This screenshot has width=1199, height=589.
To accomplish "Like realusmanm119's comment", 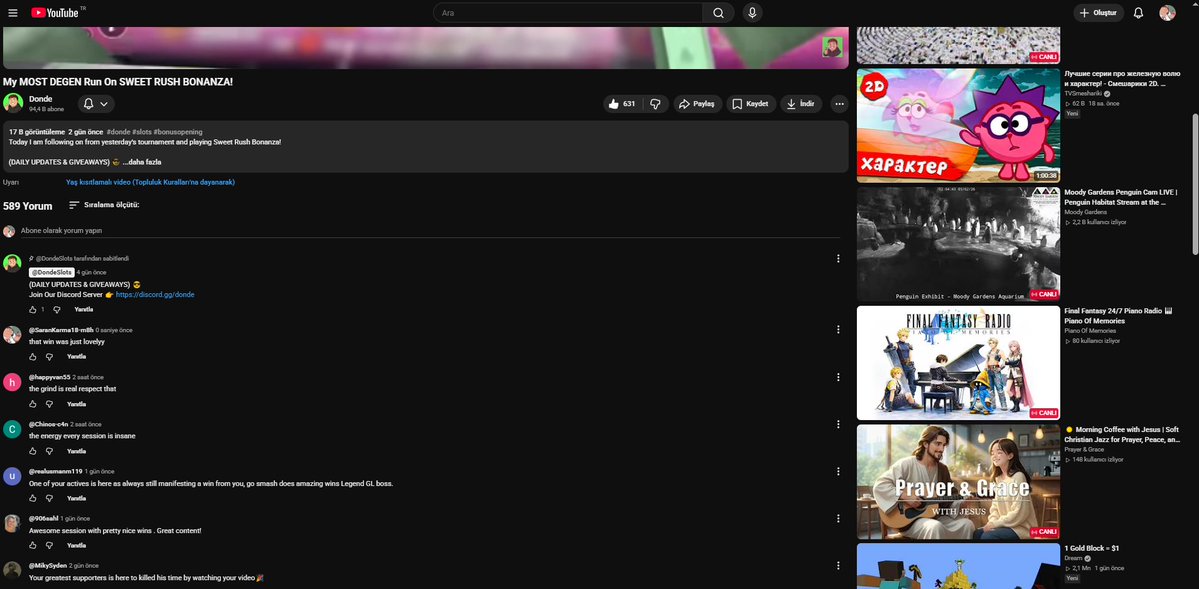I will point(33,498).
